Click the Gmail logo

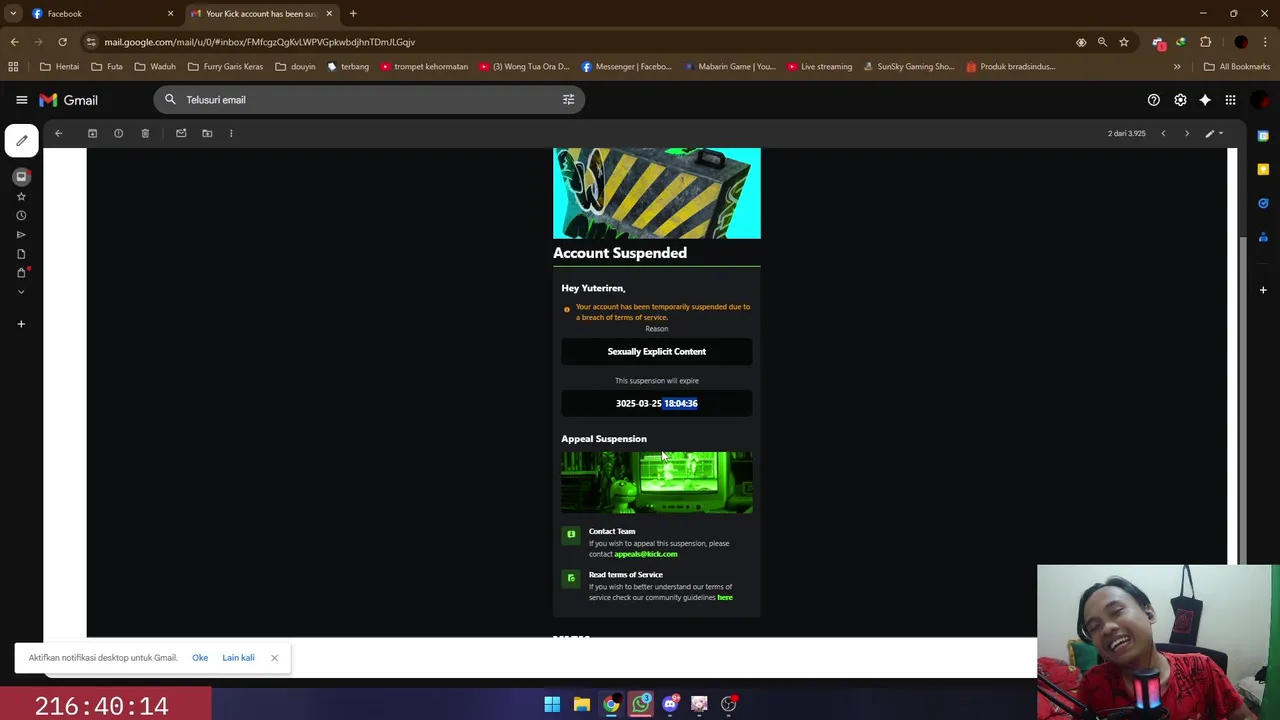[x=68, y=100]
